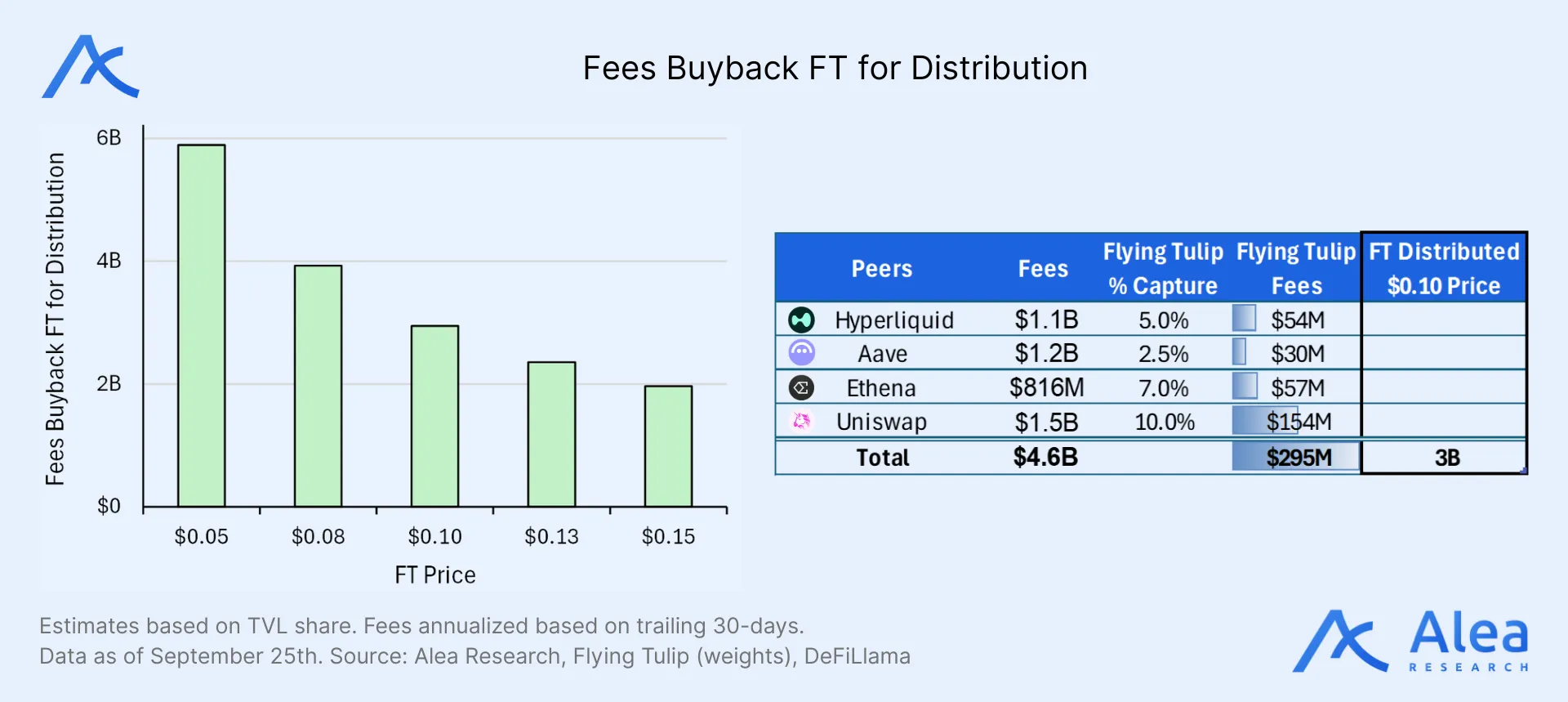This screenshot has width=1568, height=702.
Task: Click the chart title text
Action: click(835, 69)
